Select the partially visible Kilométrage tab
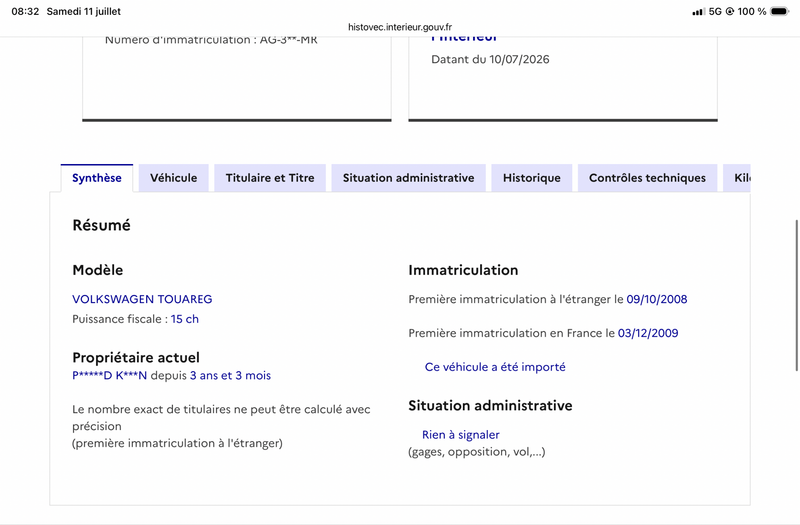Viewport: 800px width, 525px height. click(x=737, y=178)
